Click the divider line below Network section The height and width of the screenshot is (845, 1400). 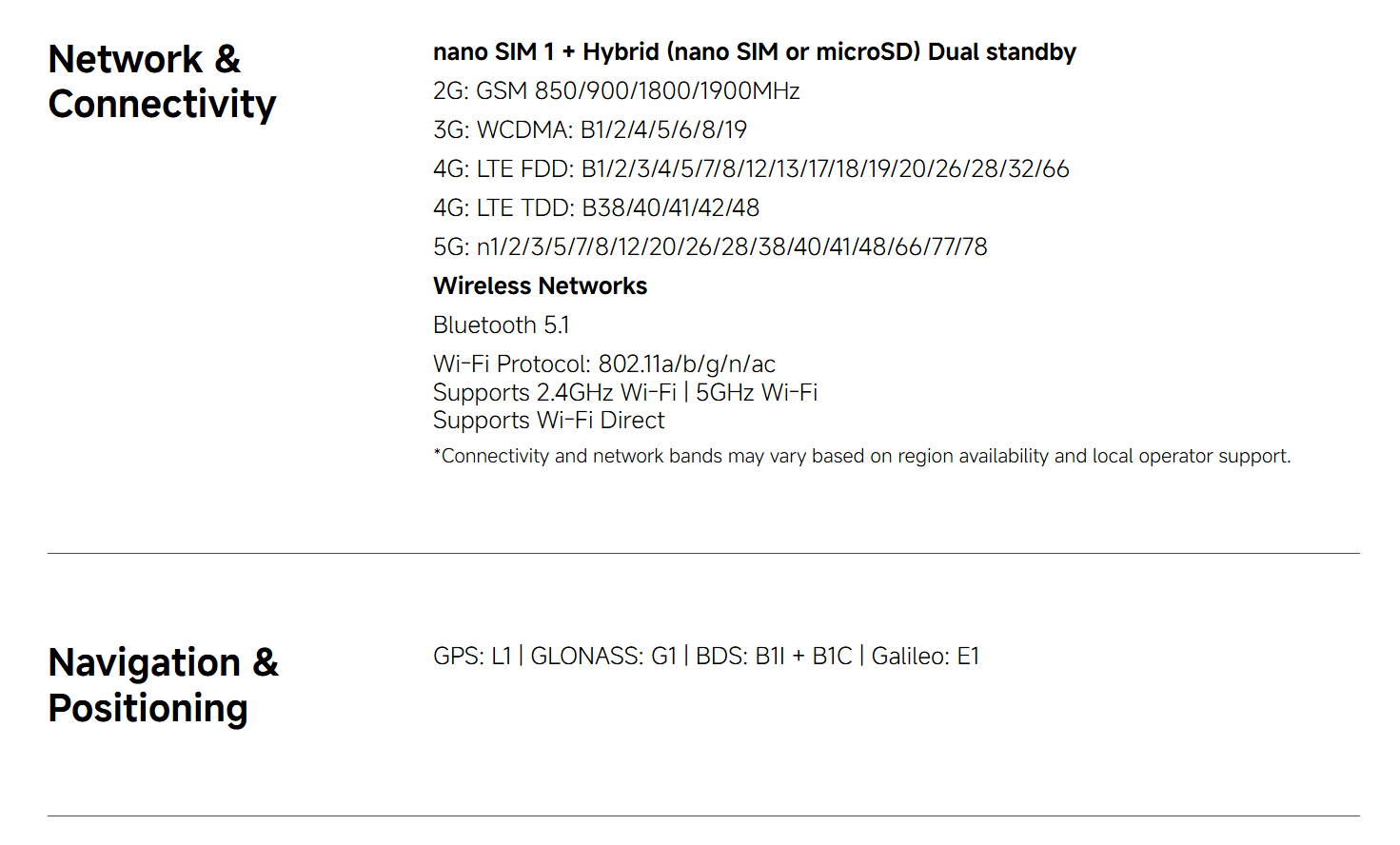pyautogui.click(x=703, y=553)
